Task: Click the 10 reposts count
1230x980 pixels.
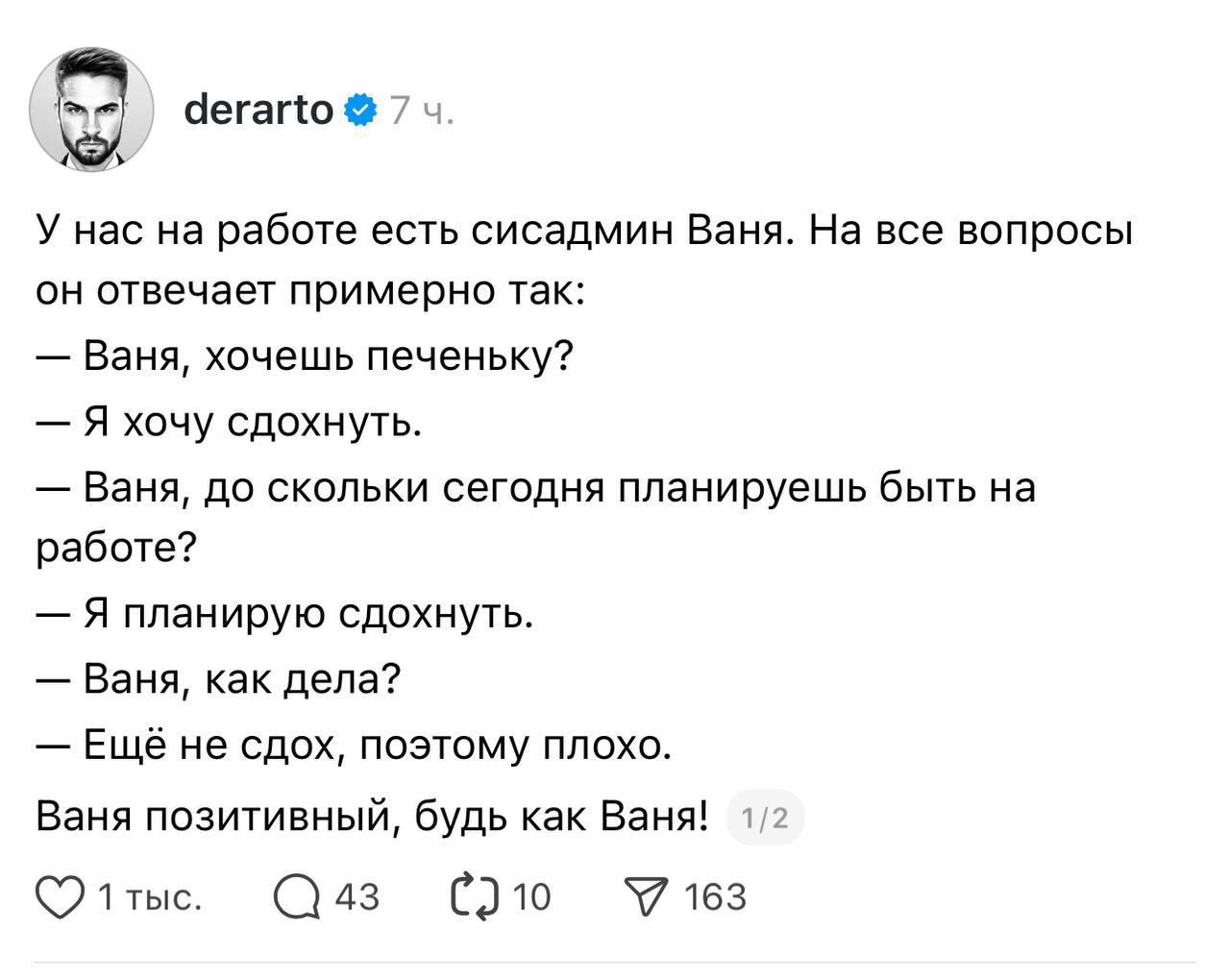Action: [531, 897]
